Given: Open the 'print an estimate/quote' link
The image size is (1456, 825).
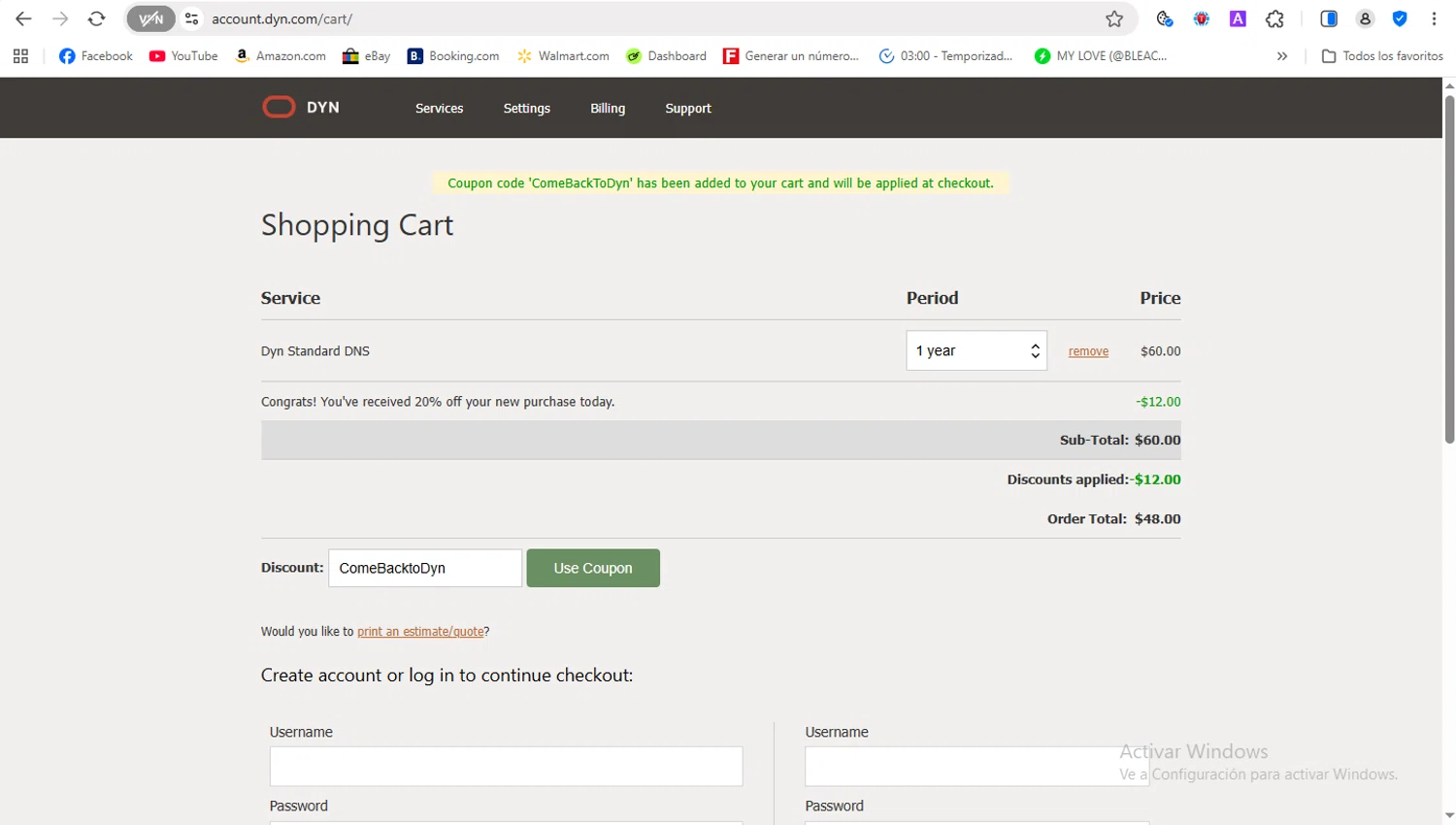Looking at the screenshot, I should [x=420, y=632].
